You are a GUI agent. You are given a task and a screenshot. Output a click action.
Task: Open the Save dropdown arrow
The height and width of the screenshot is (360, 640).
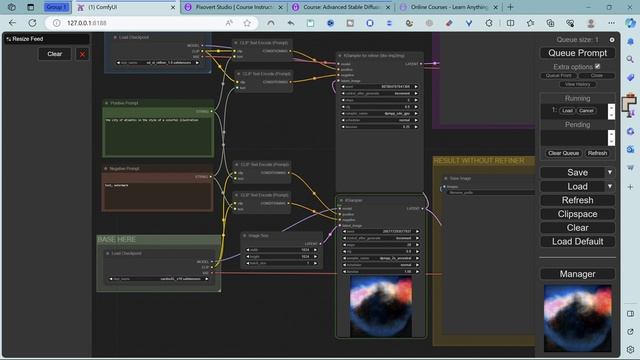click(x=610, y=173)
